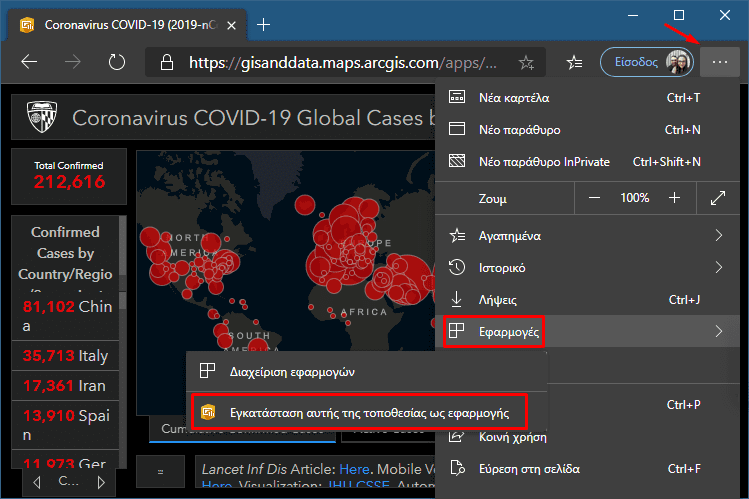Click the Εύρεση στη σελίδα page icon

click(457, 468)
